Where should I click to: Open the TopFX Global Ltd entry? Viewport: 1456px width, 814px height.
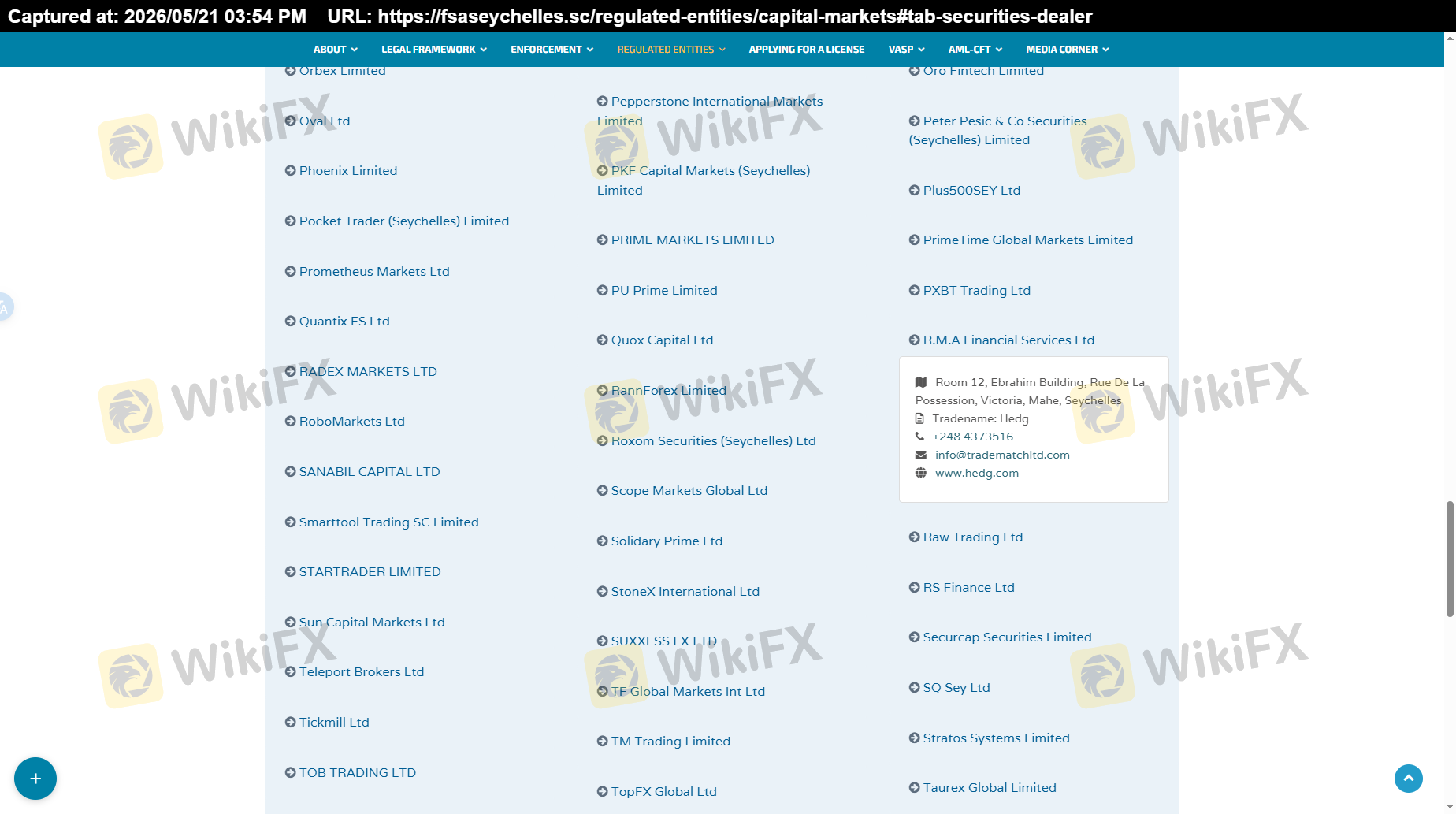(x=664, y=791)
